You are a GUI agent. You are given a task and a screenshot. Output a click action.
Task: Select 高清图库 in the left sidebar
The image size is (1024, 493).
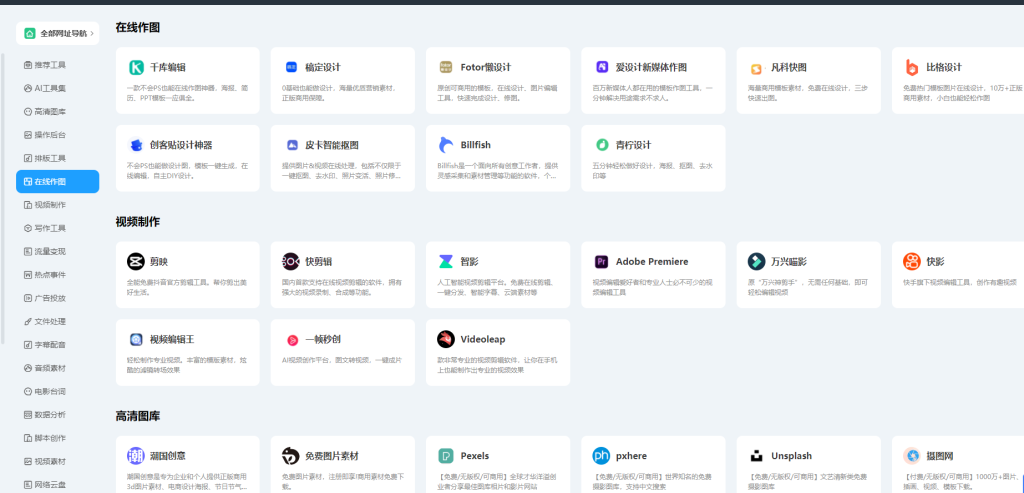pos(50,111)
